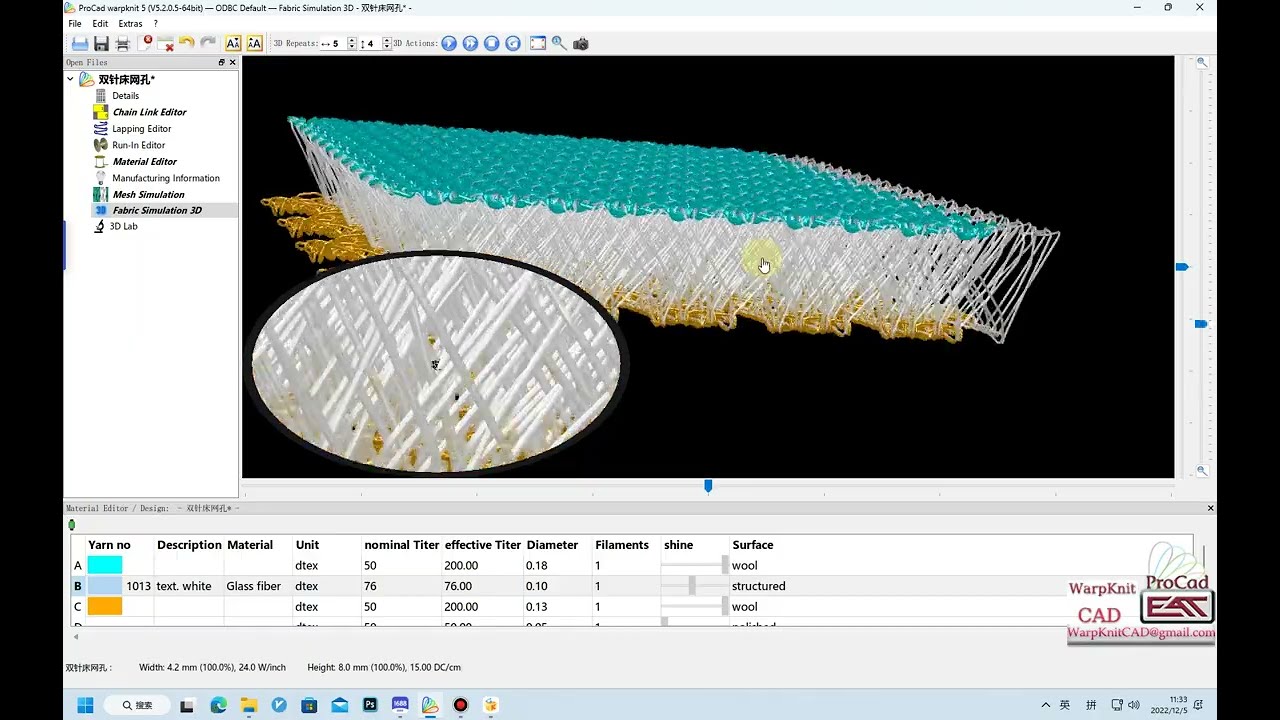Open the Edit menu

(100, 23)
